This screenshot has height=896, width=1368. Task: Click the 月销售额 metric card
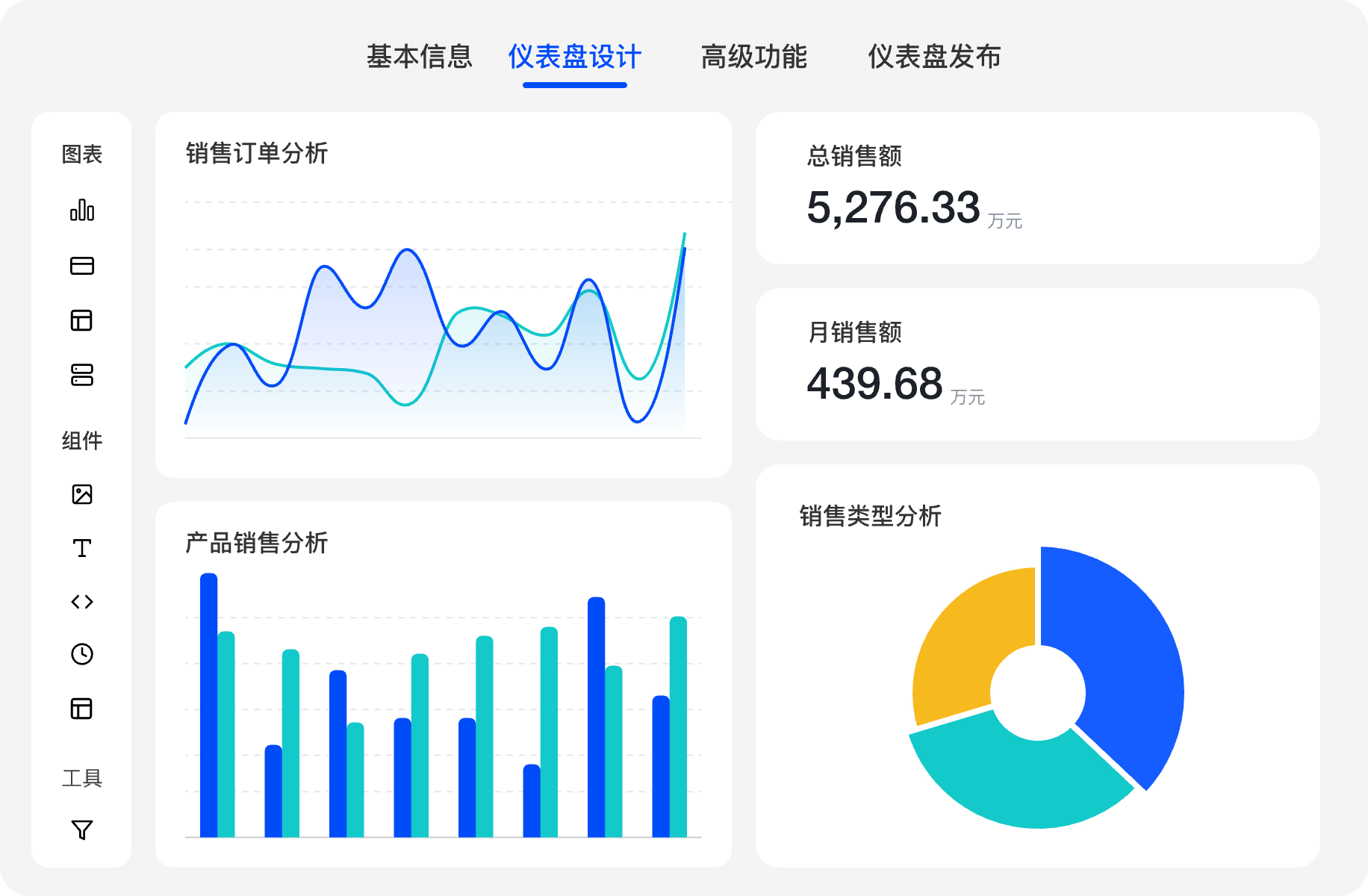(1037, 364)
